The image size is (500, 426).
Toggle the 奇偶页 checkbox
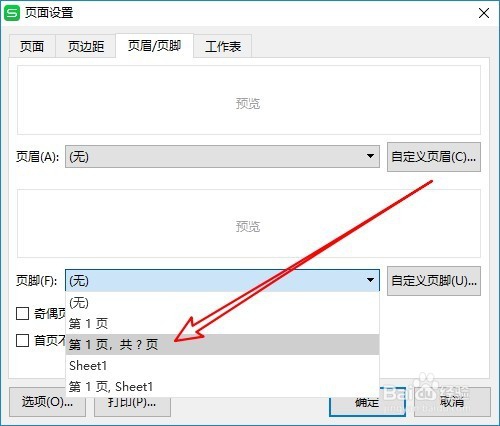click(23, 313)
